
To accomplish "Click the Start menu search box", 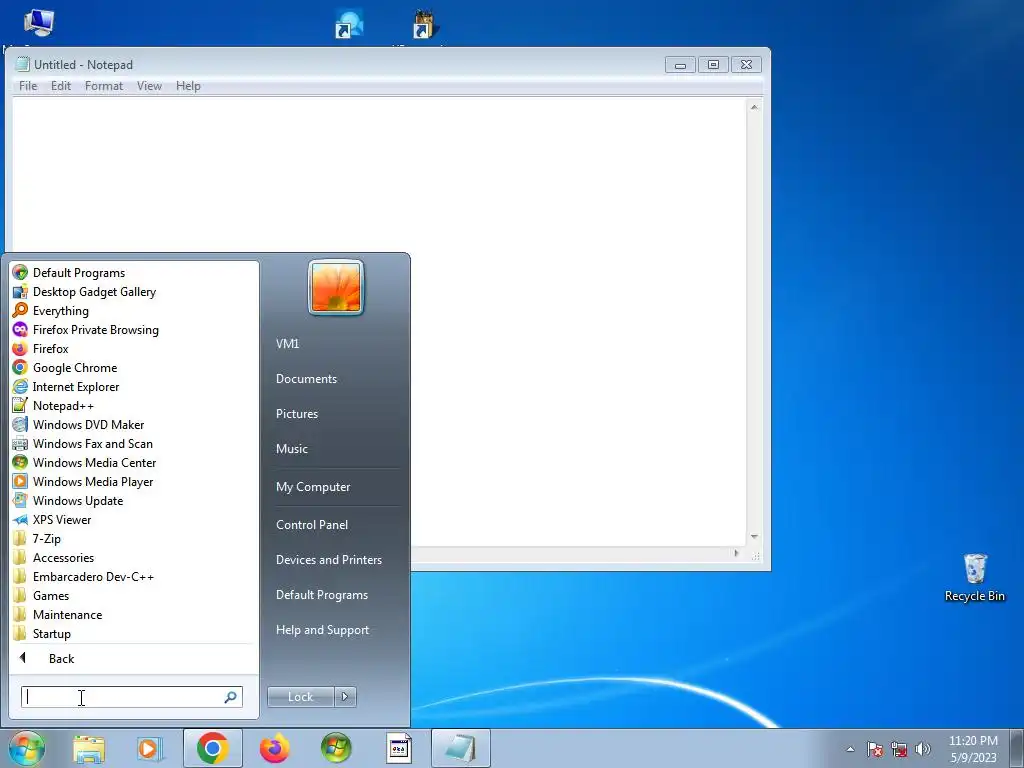I will pyautogui.click(x=131, y=697).
